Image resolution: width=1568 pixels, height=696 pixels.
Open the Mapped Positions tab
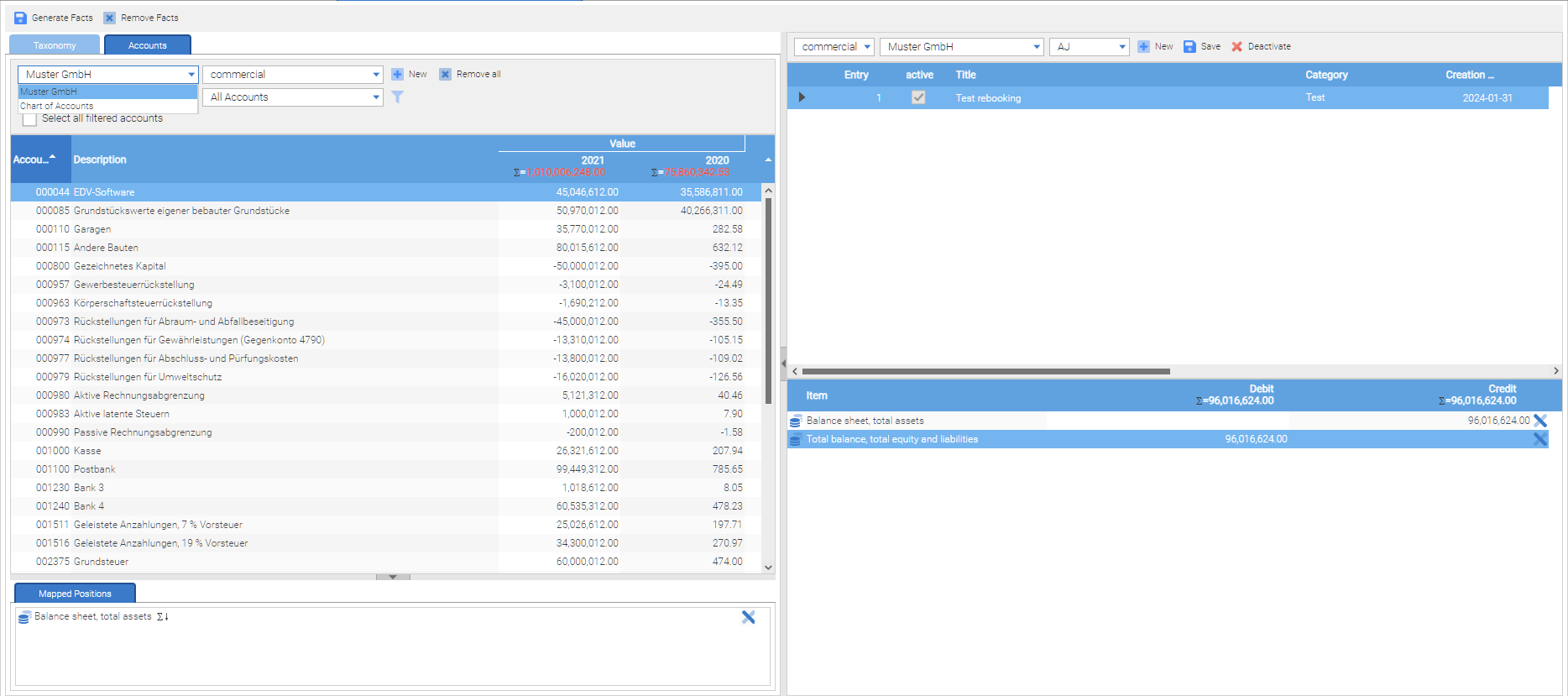pyautogui.click(x=75, y=594)
